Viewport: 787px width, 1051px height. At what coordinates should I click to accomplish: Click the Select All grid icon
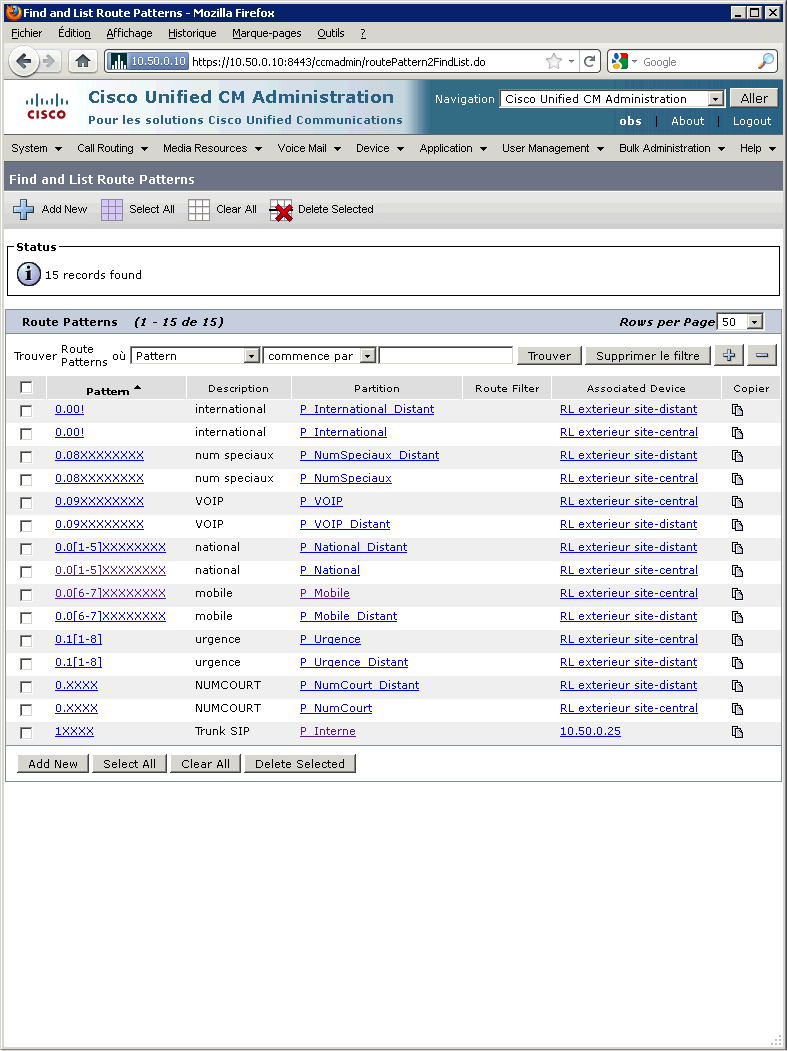tap(112, 210)
